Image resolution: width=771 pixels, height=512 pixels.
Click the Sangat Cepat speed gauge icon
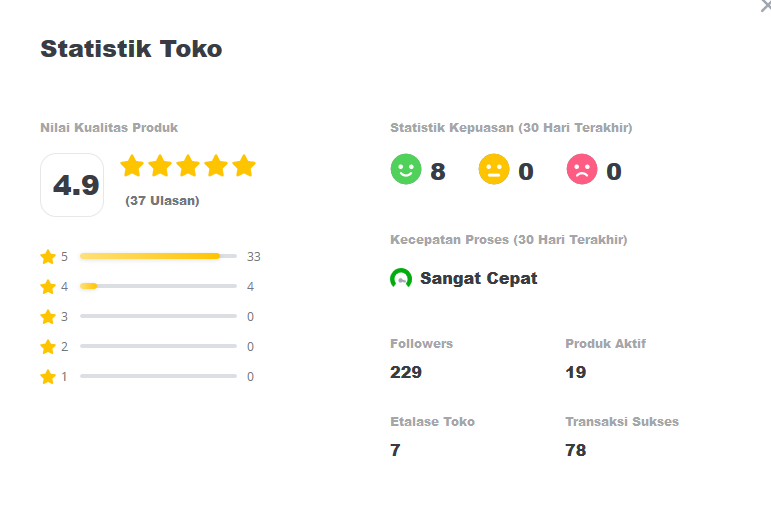tap(401, 279)
